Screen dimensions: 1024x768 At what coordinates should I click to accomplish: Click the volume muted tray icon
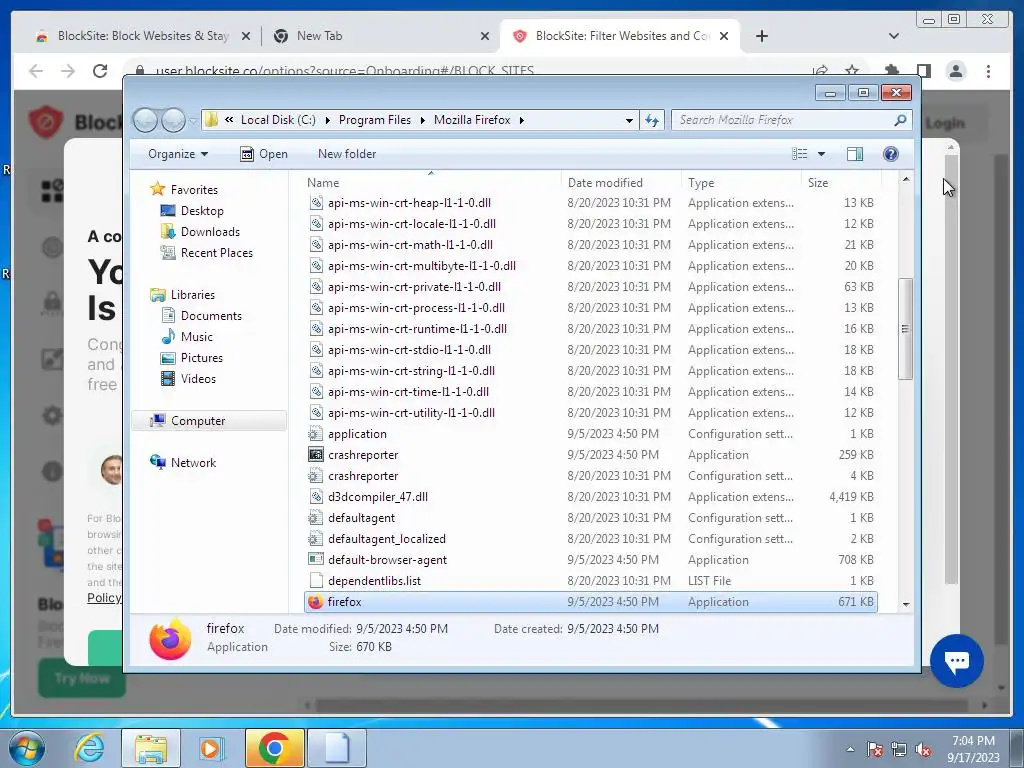tap(923, 750)
